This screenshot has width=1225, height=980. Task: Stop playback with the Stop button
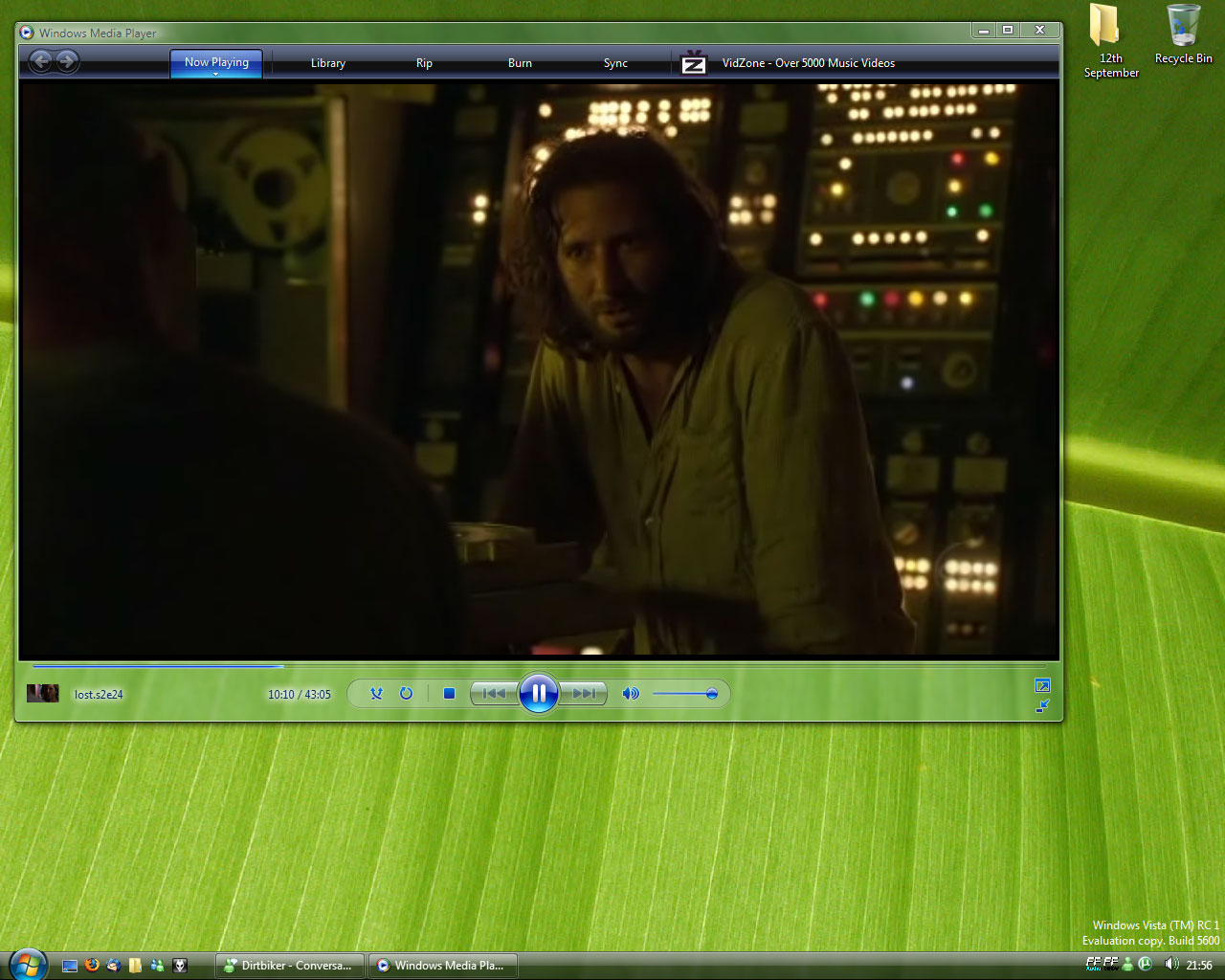pos(449,694)
